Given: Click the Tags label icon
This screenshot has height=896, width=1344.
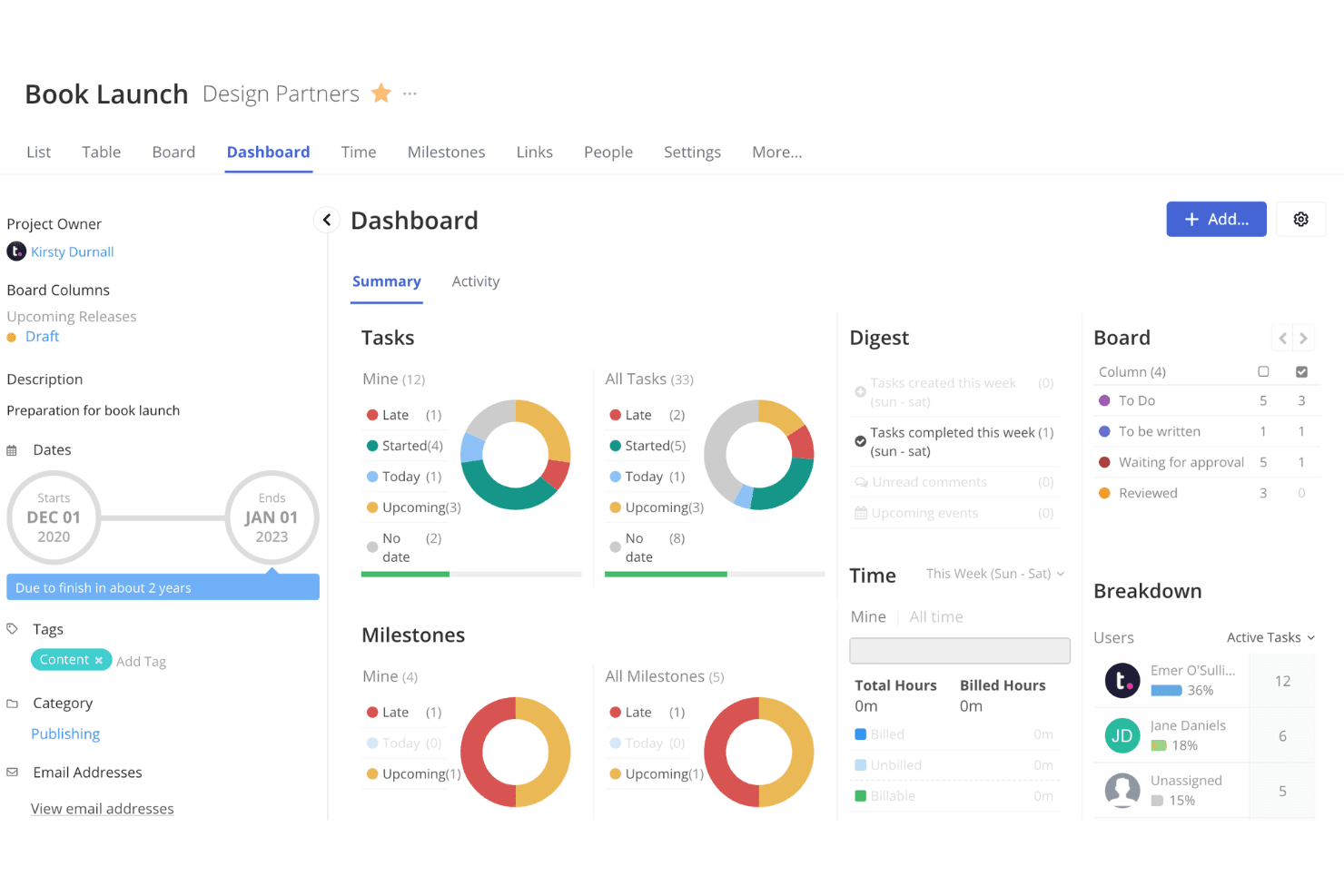Looking at the screenshot, I should coord(12,629).
